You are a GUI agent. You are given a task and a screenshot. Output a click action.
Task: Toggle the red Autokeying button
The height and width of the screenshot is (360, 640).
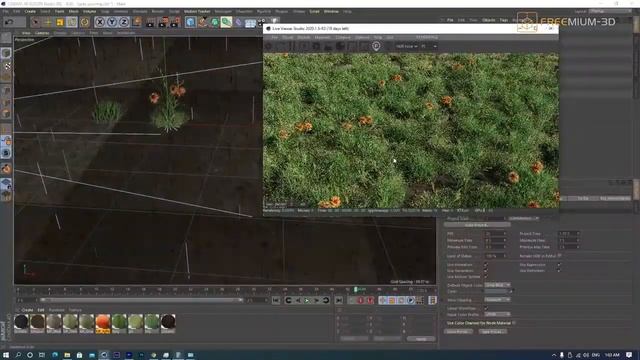click(x=370, y=300)
